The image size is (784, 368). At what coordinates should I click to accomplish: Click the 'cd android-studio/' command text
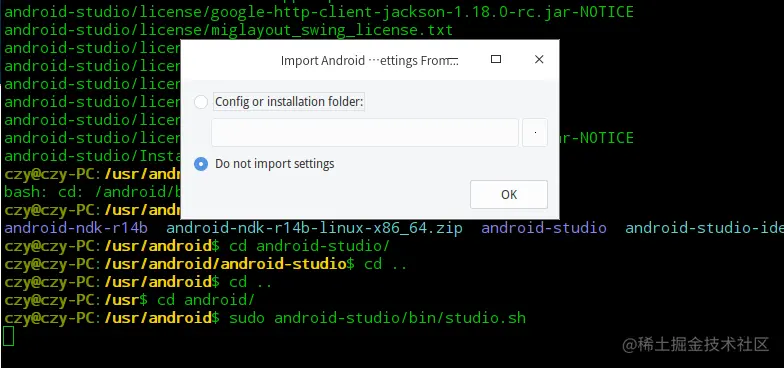coord(310,246)
